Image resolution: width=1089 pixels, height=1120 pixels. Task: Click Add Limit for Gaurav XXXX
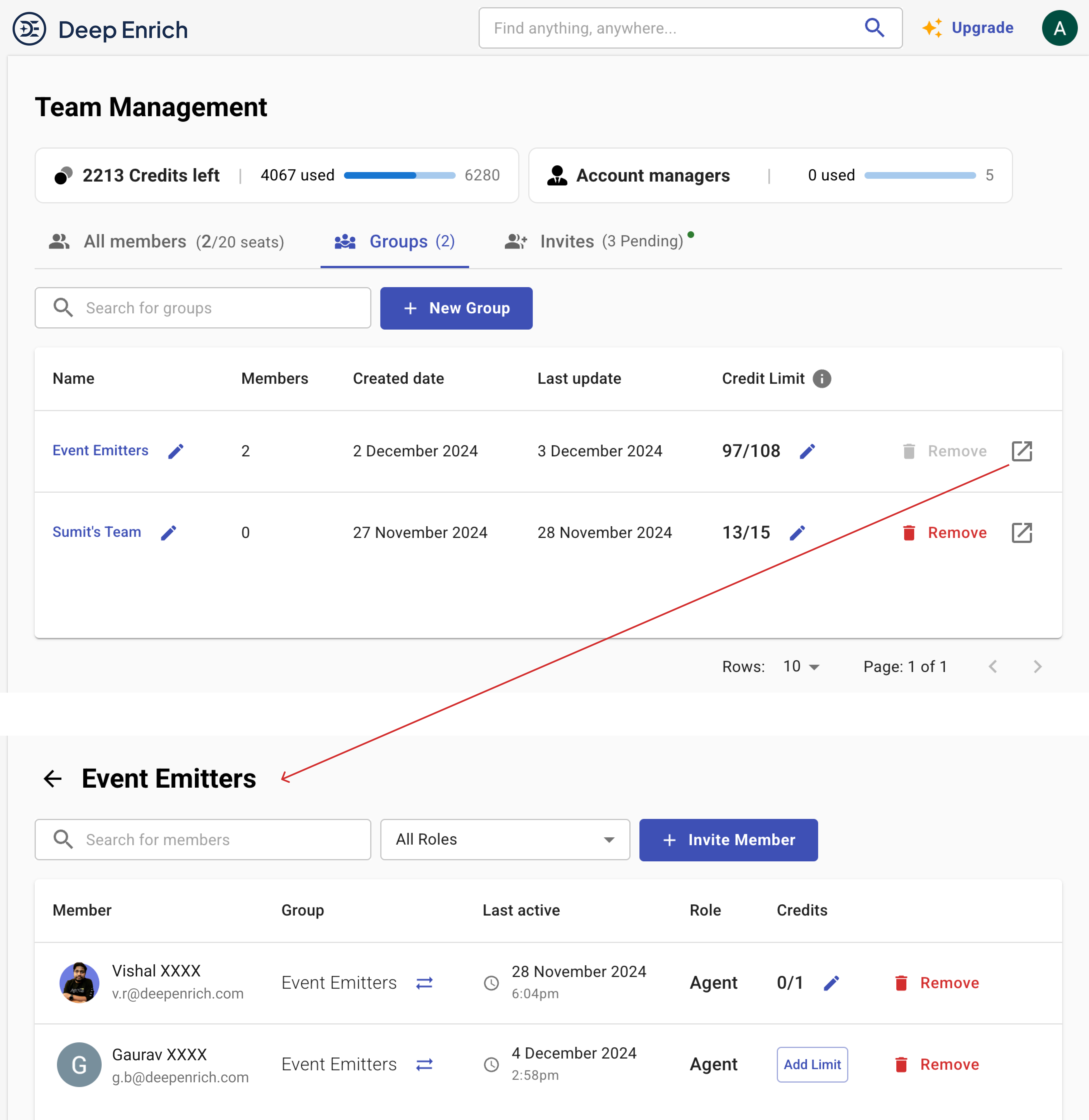tap(812, 1064)
